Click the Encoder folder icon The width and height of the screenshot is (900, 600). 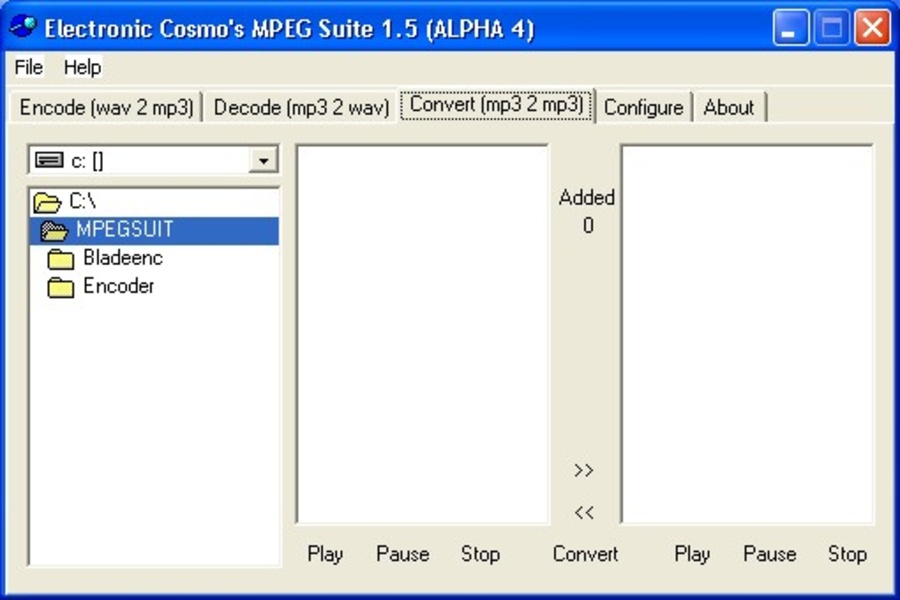(x=62, y=287)
